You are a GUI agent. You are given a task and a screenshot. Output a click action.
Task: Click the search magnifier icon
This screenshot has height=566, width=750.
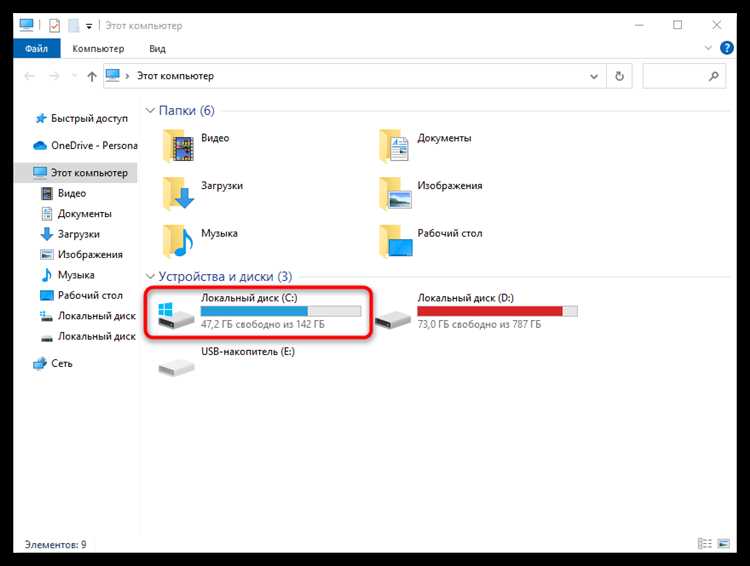714,76
